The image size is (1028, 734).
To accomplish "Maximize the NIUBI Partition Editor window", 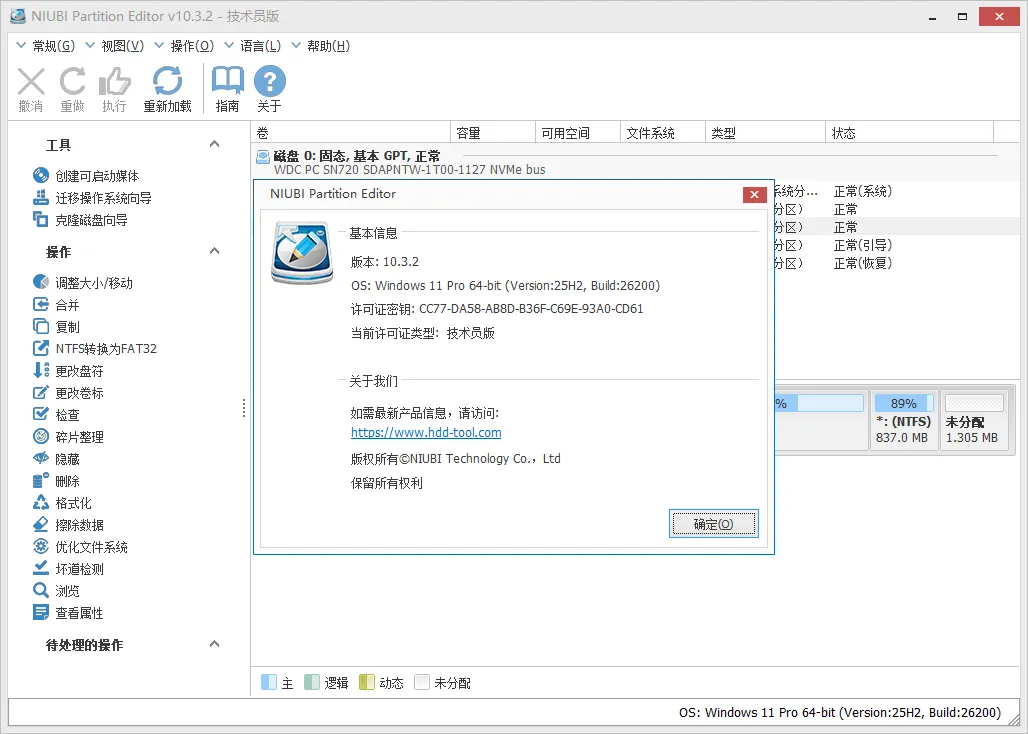I will tap(962, 16).
